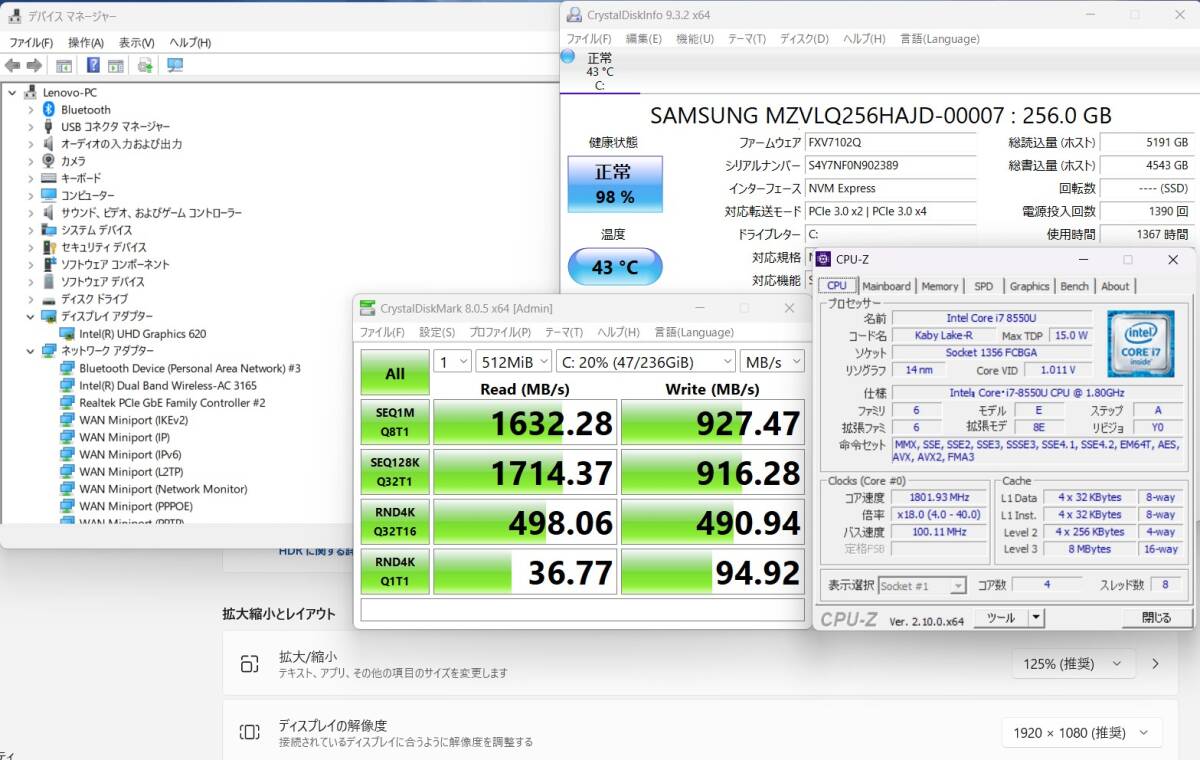Image resolution: width=1200 pixels, height=760 pixels.
Task: Select the キーボード category icon
Action: point(49,178)
